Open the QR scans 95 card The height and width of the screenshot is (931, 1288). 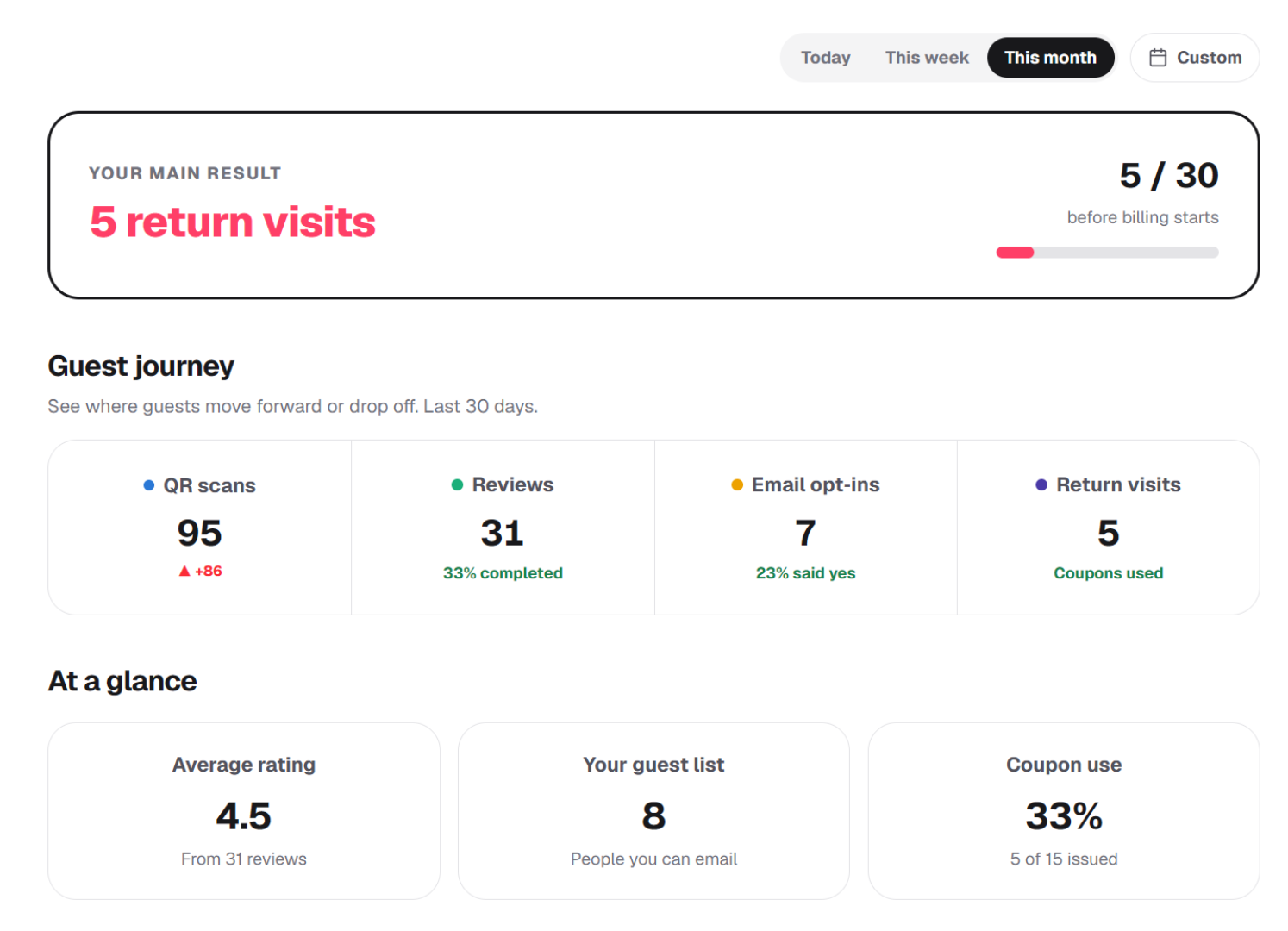tap(199, 528)
